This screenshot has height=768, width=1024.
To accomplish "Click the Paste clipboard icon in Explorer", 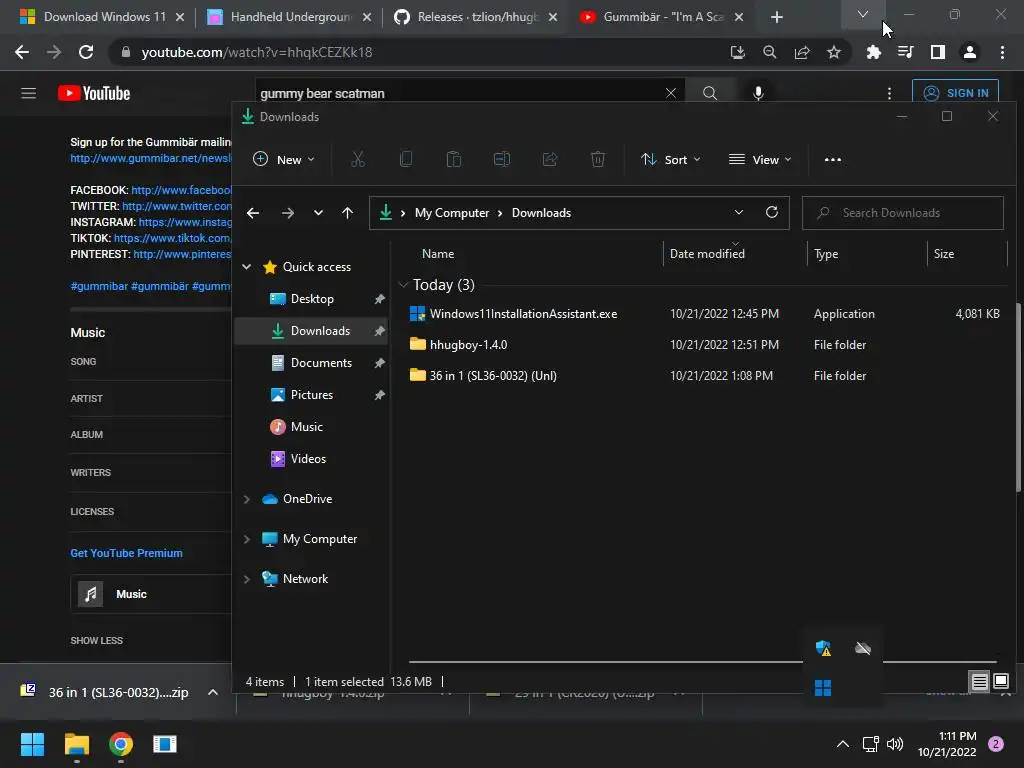I will [x=454, y=159].
